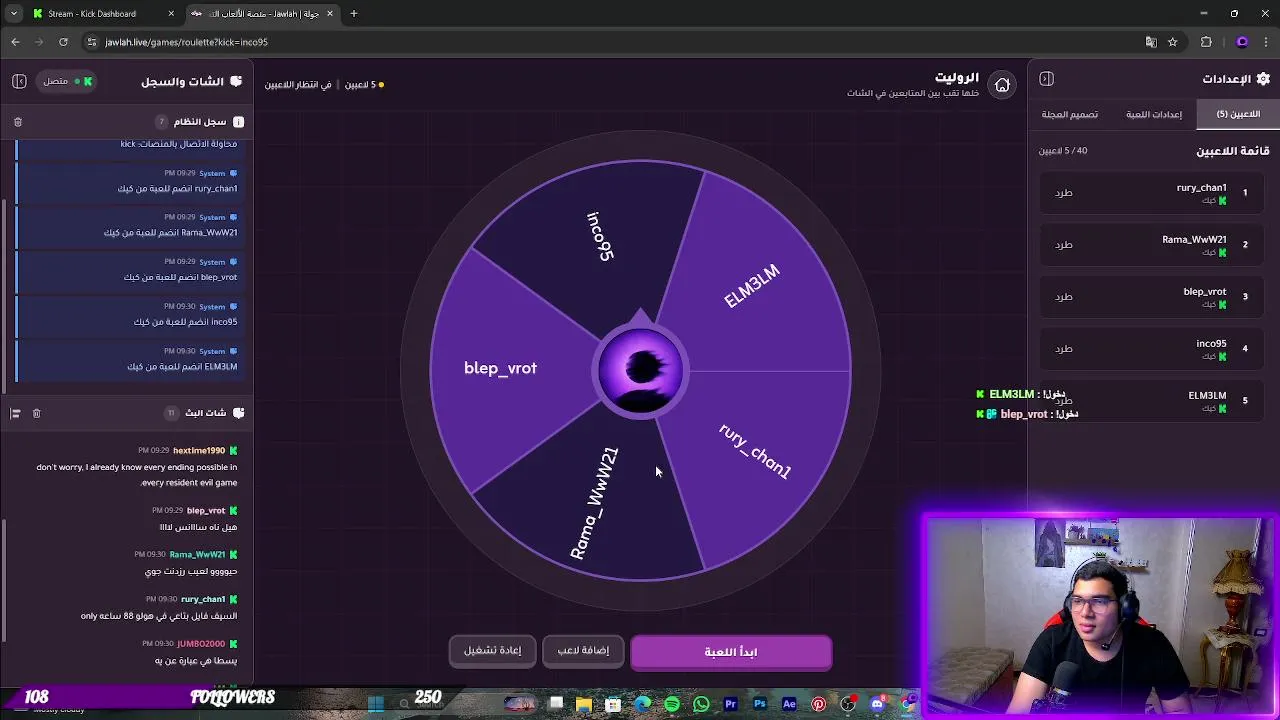This screenshot has height=720, width=1280.
Task: Open Microsoft Store from the taskbar
Action: click(x=613, y=704)
